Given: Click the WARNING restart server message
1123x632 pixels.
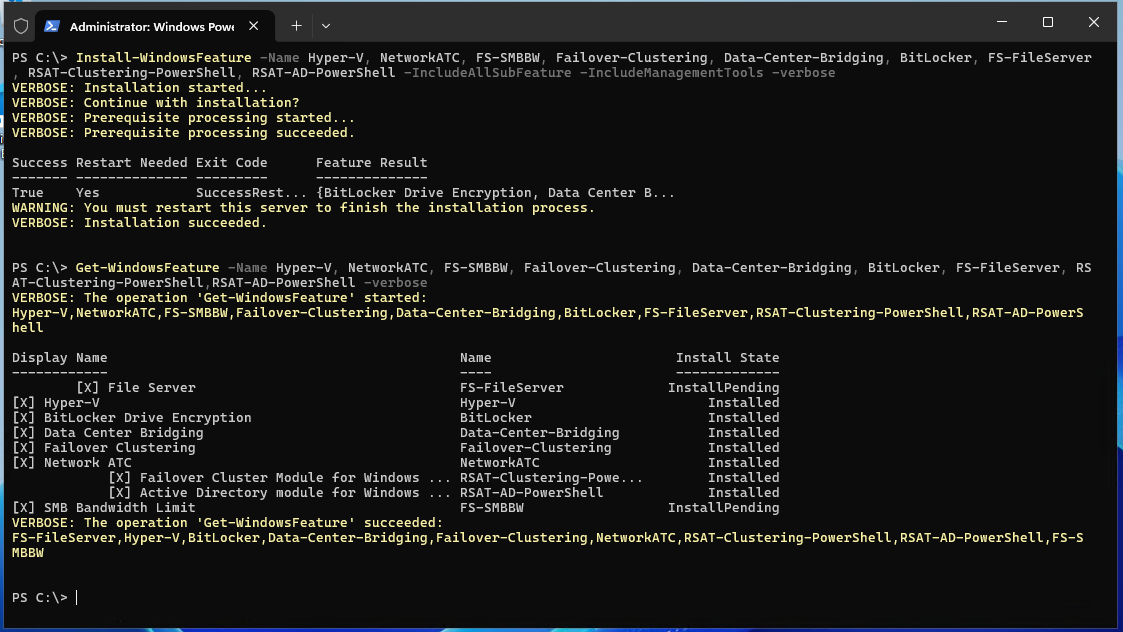Looking at the screenshot, I should point(303,208).
